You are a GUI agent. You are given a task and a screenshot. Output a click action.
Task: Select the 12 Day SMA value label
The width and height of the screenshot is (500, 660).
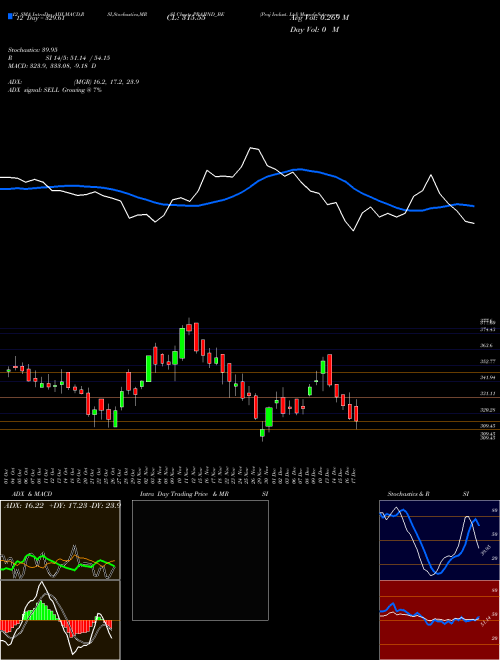[x=40, y=18]
